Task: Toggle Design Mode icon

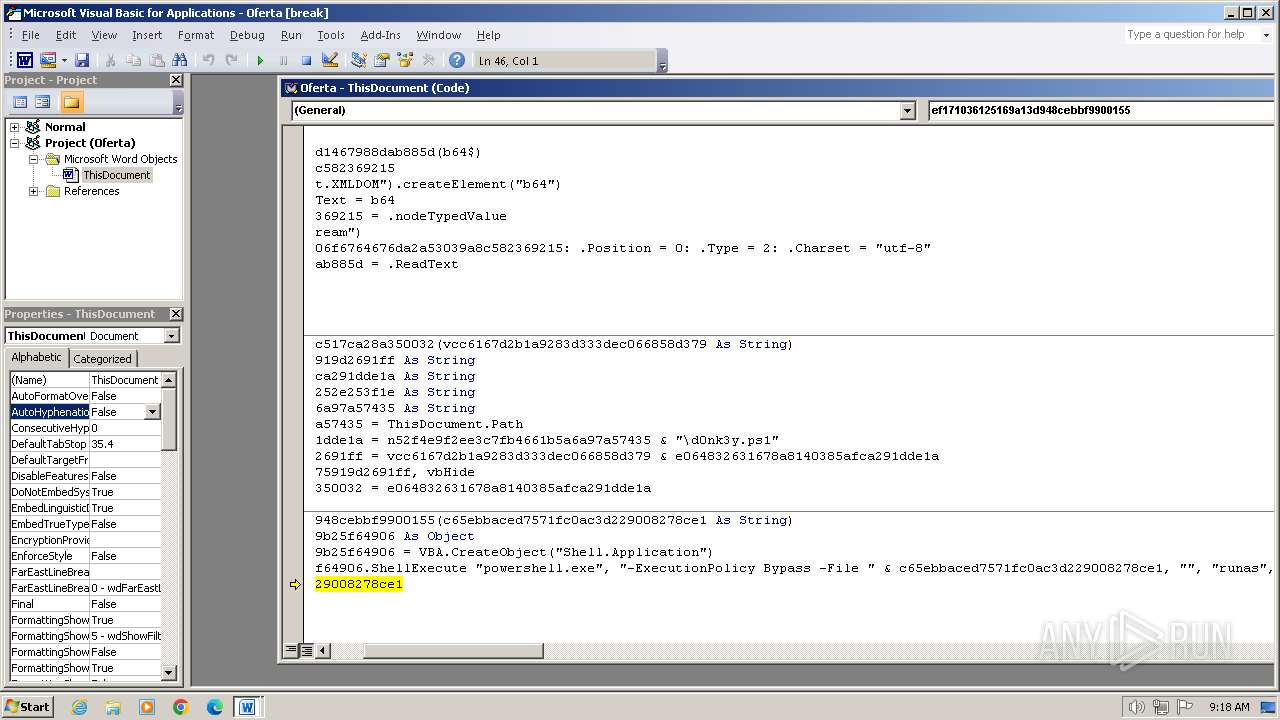Action: (x=330, y=60)
